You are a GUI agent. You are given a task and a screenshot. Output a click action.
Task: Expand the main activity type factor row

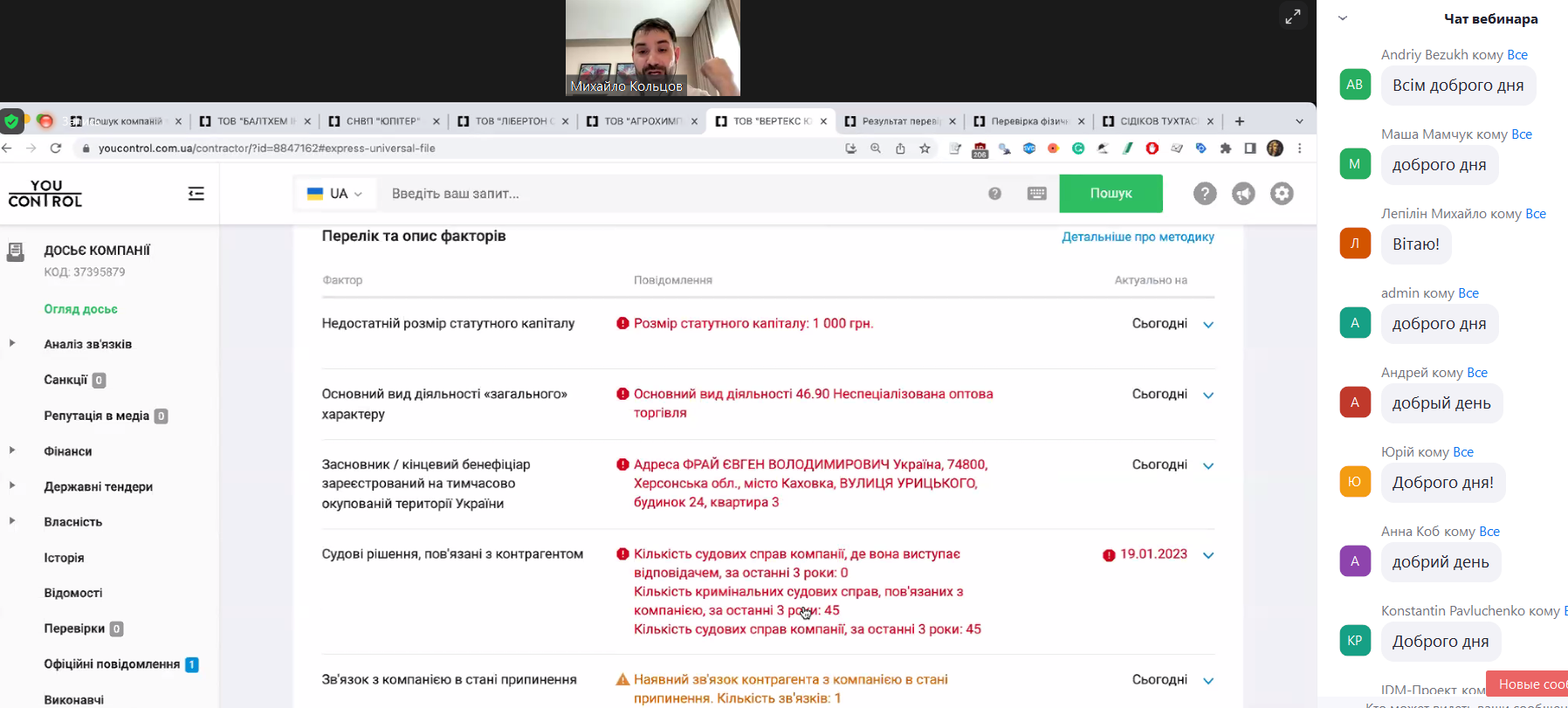click(x=1208, y=395)
